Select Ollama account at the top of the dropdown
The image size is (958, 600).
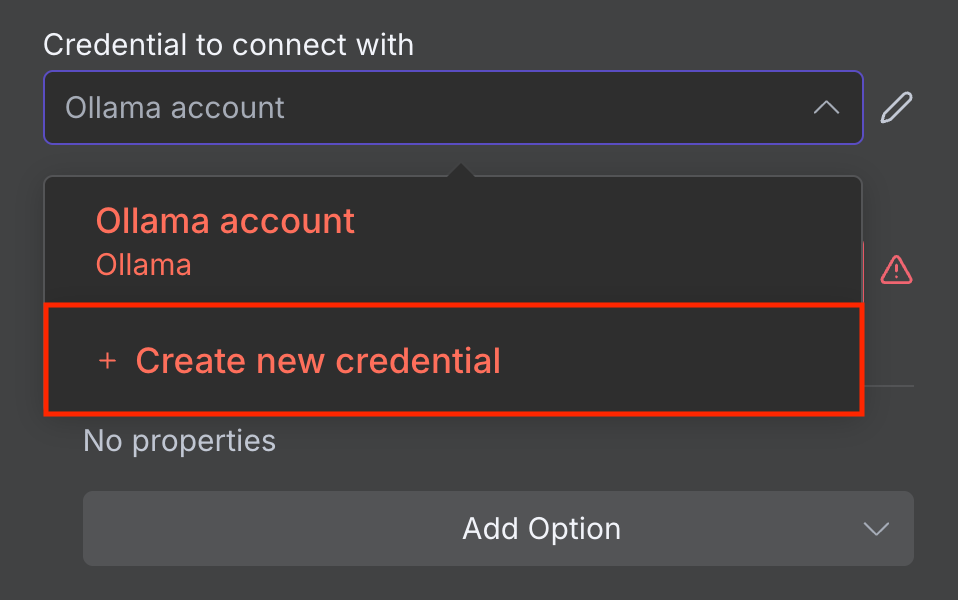tap(225, 221)
